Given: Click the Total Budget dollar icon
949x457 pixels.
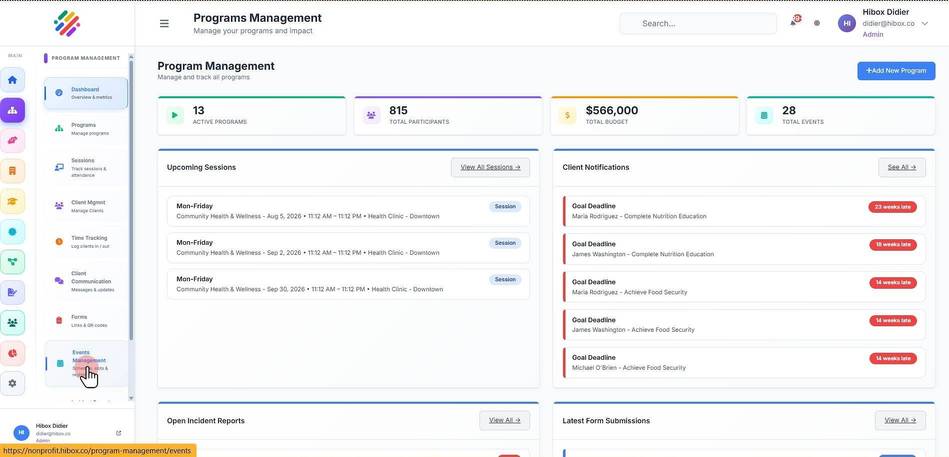Looking at the screenshot, I should pyautogui.click(x=567, y=115).
